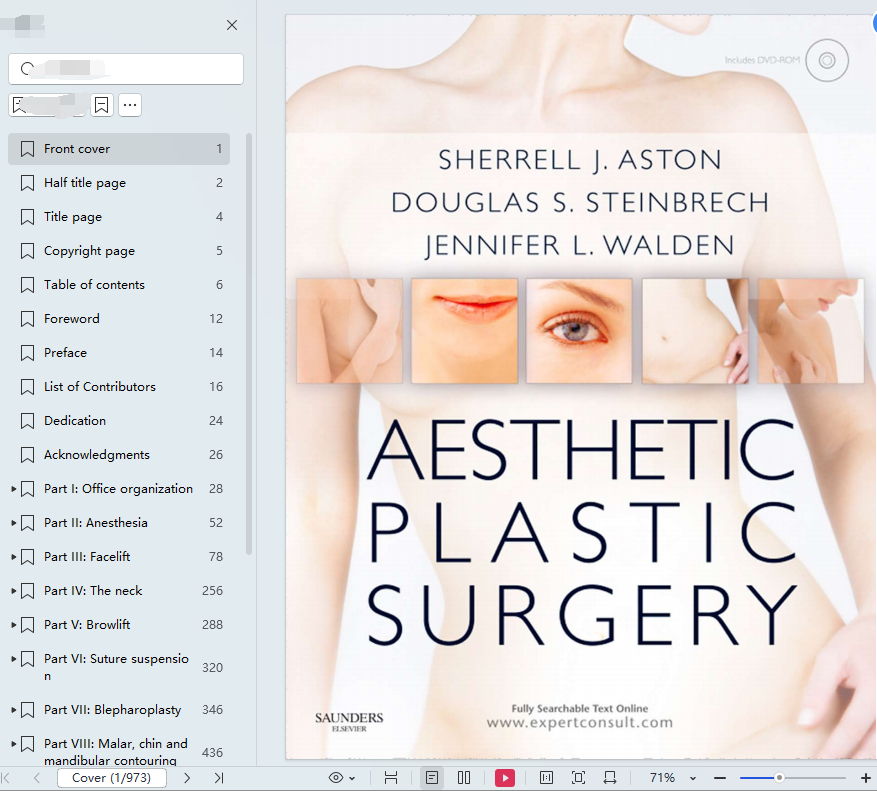The height and width of the screenshot is (791, 877).
Task: Click the rotate page icon
Action: 610,778
